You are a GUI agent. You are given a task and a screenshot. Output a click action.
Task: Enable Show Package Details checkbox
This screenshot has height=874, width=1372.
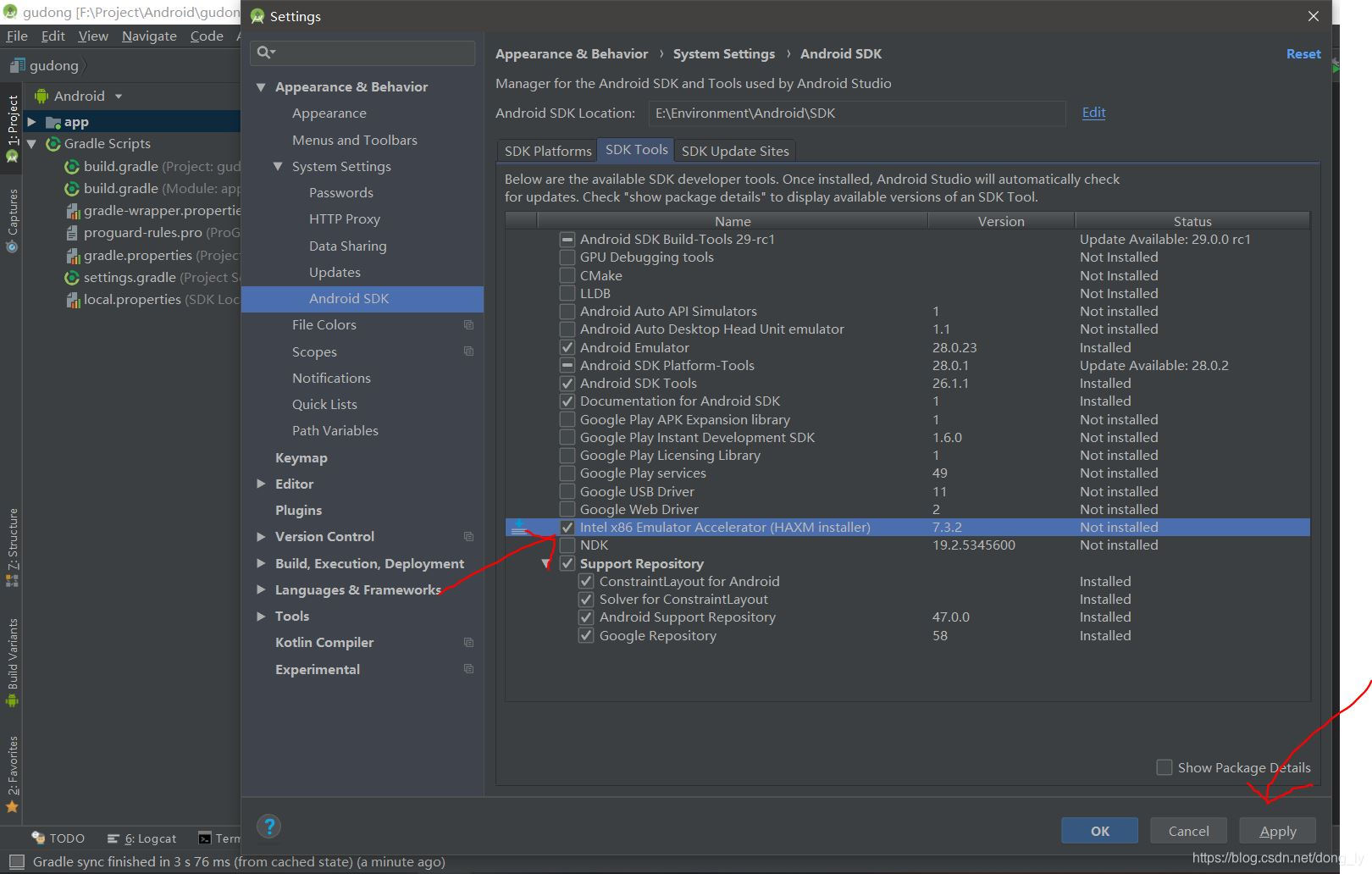pos(1165,767)
